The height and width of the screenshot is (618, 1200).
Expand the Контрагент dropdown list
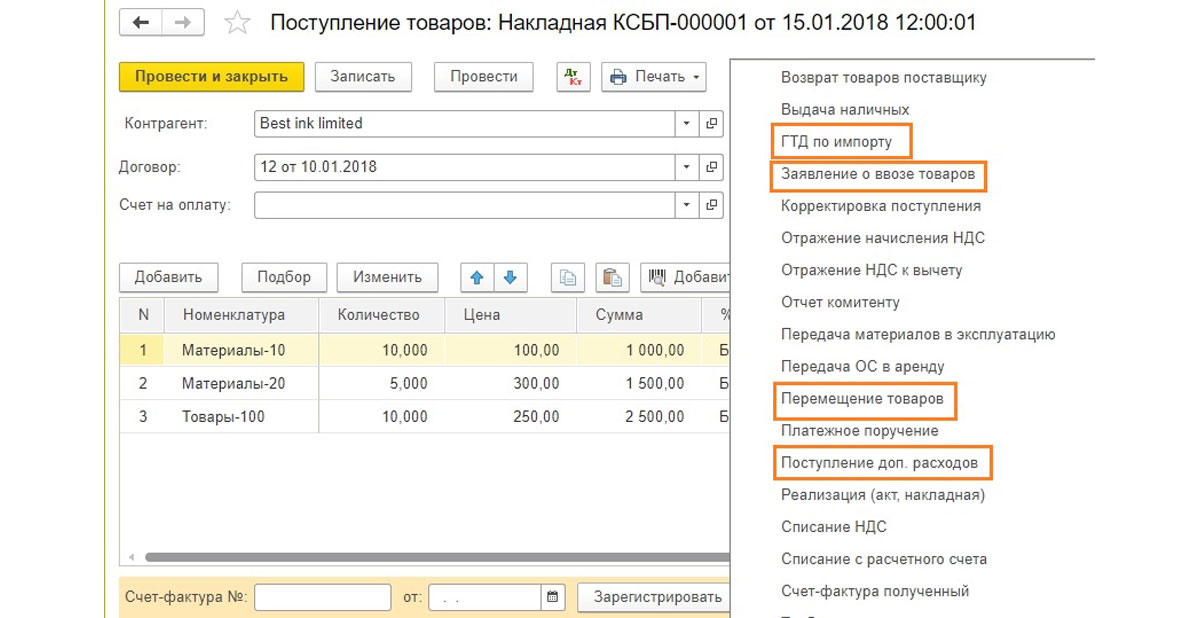[x=687, y=124]
